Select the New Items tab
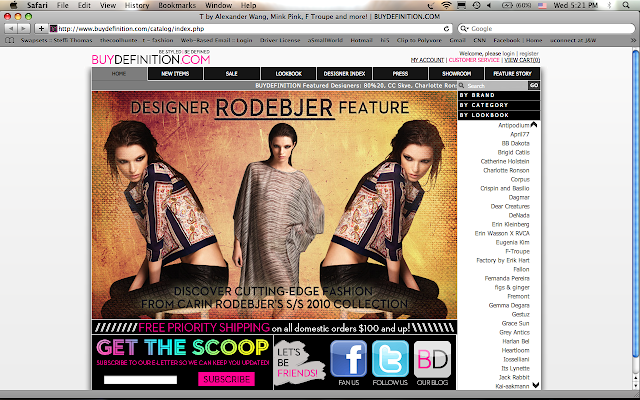The image size is (640, 400). pyautogui.click(x=175, y=73)
